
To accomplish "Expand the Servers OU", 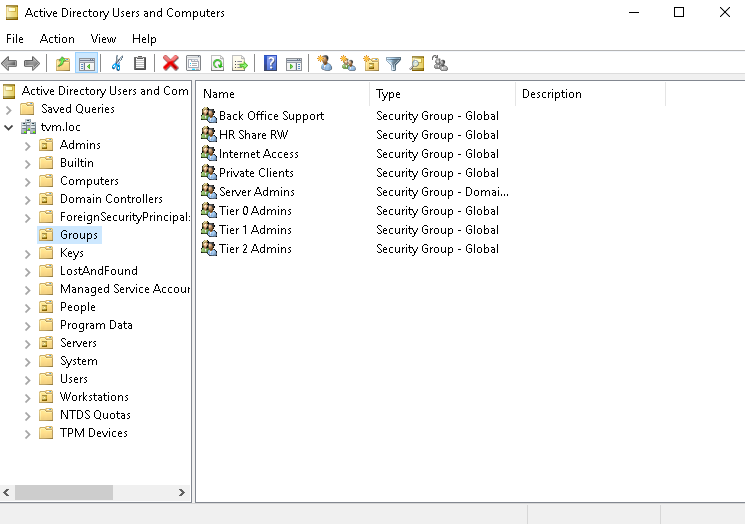I will (x=28, y=344).
